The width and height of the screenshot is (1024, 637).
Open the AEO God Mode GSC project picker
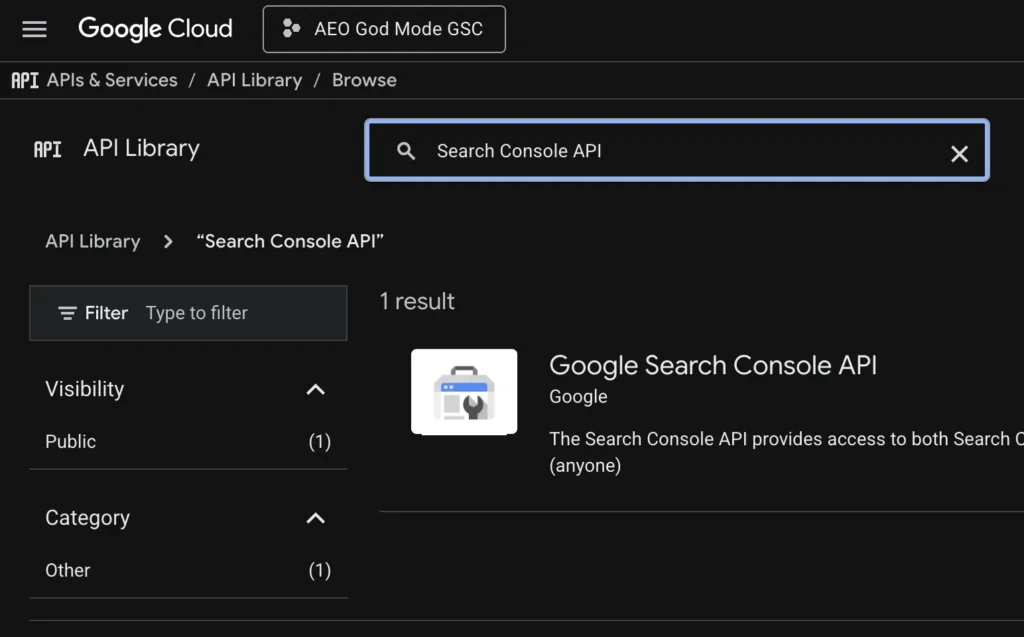tap(384, 29)
